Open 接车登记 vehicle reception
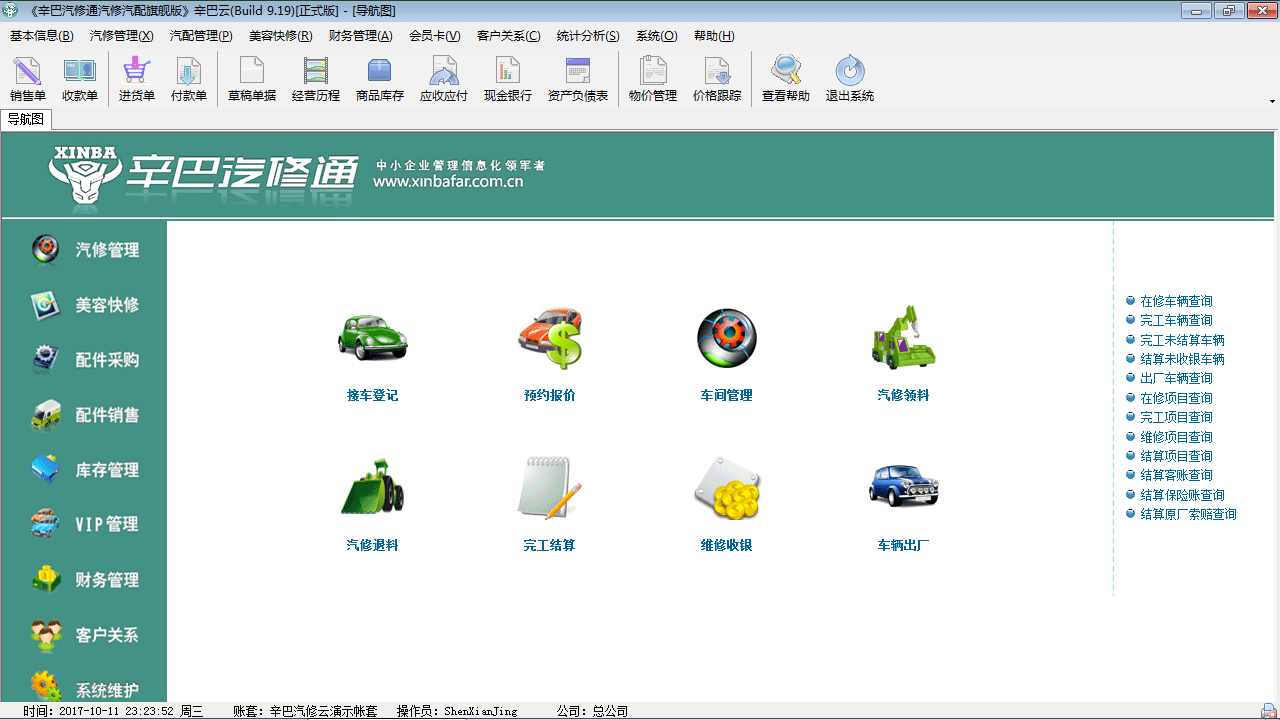The height and width of the screenshot is (720, 1280). (373, 355)
